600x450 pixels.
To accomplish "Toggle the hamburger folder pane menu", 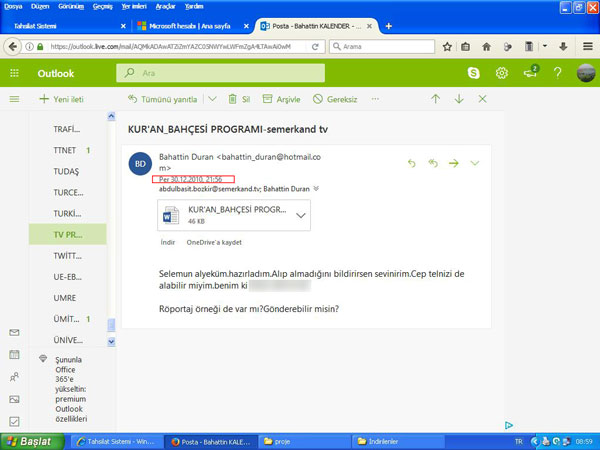I will [x=14, y=99].
